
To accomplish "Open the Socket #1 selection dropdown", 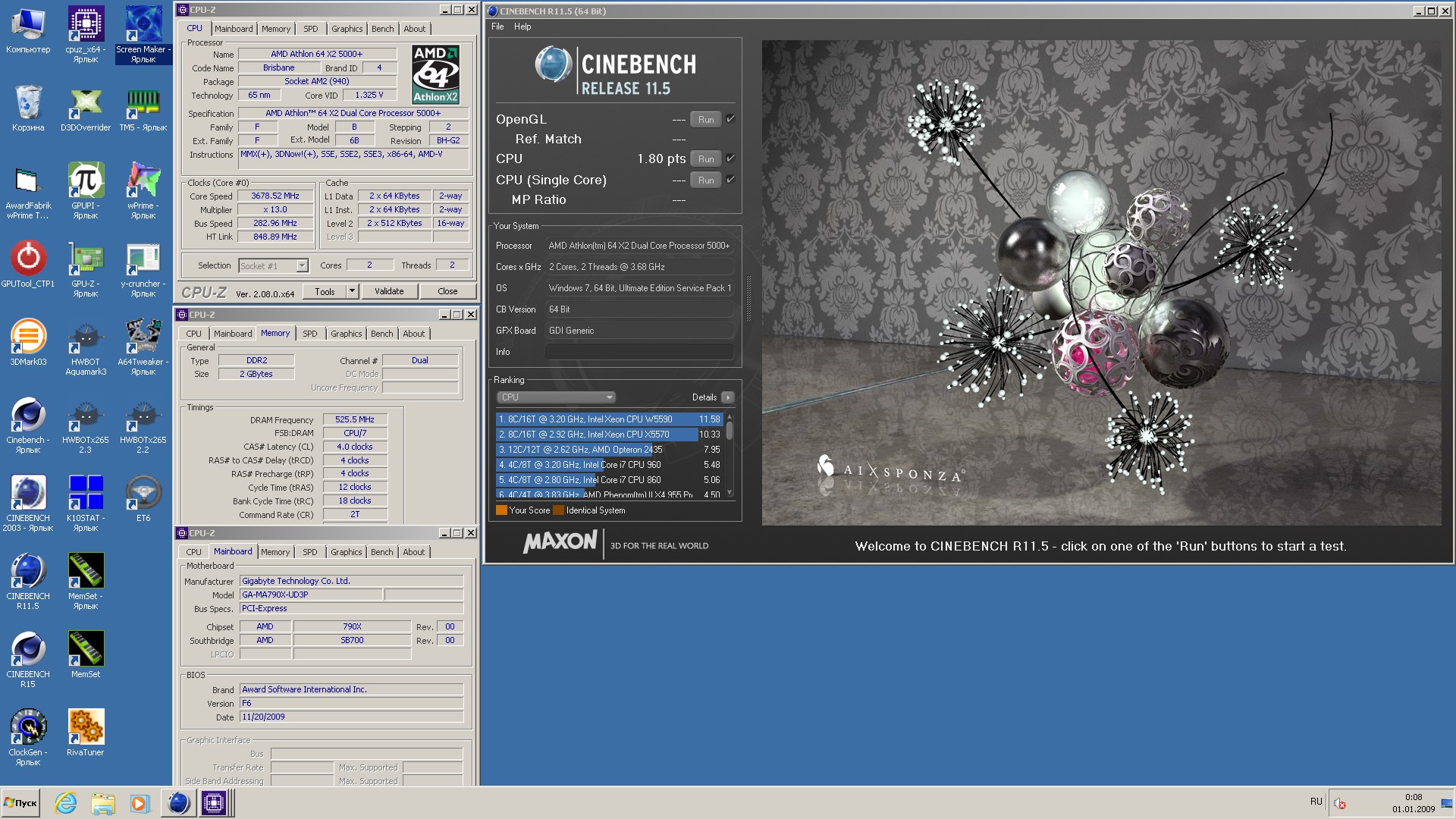I will [x=274, y=265].
